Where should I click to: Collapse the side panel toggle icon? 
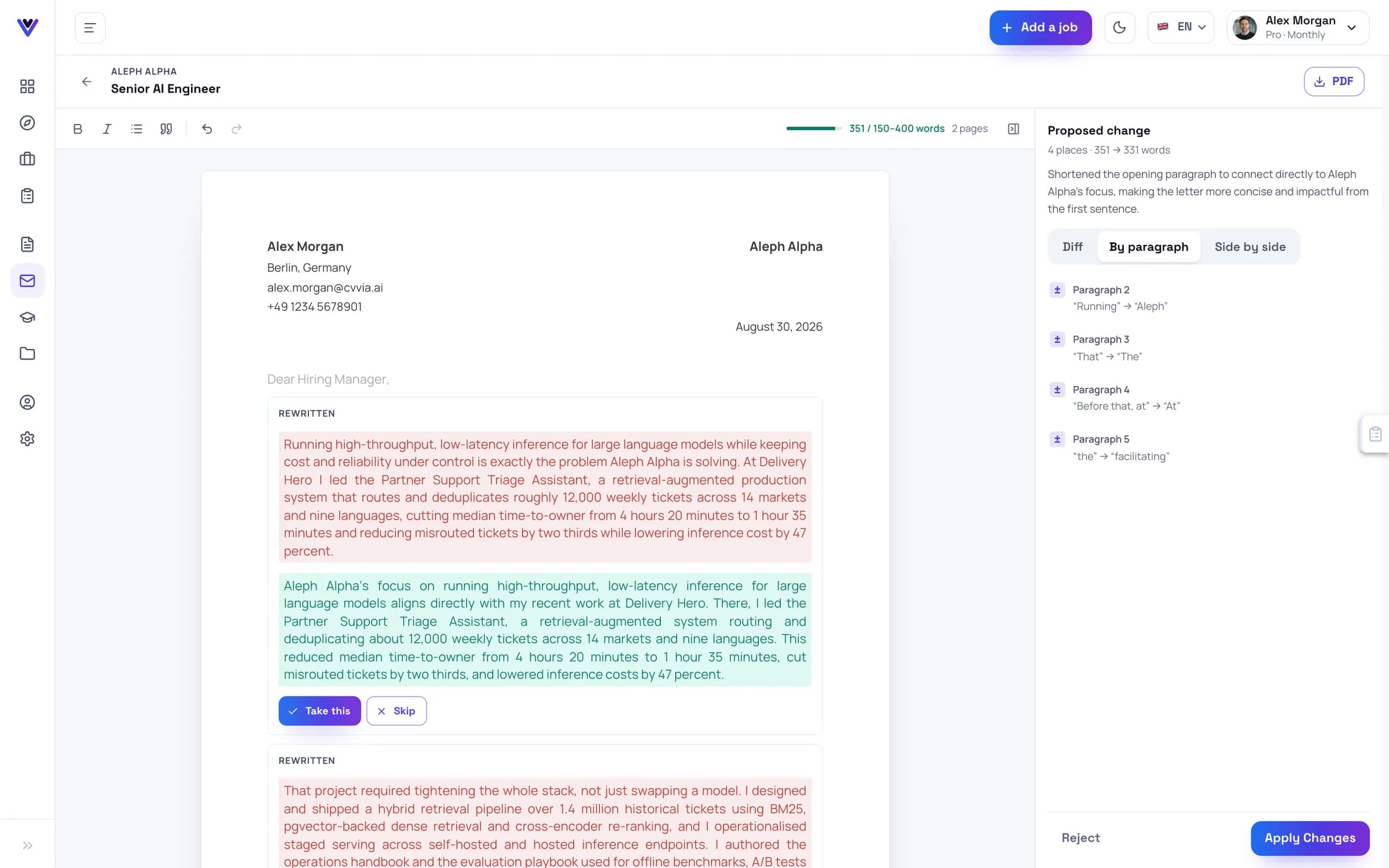click(x=1013, y=129)
